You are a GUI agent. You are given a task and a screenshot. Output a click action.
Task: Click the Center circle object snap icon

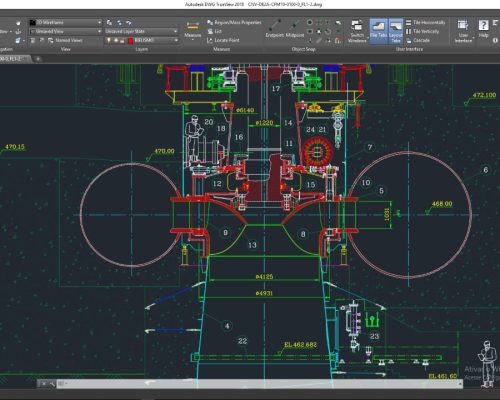tap(310, 22)
